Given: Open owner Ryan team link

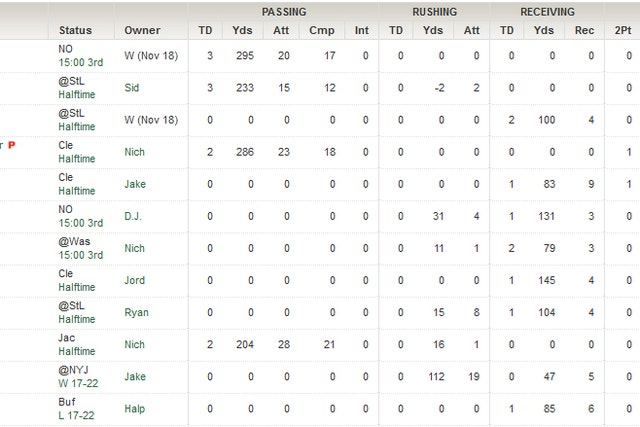Looking at the screenshot, I should (x=136, y=313).
